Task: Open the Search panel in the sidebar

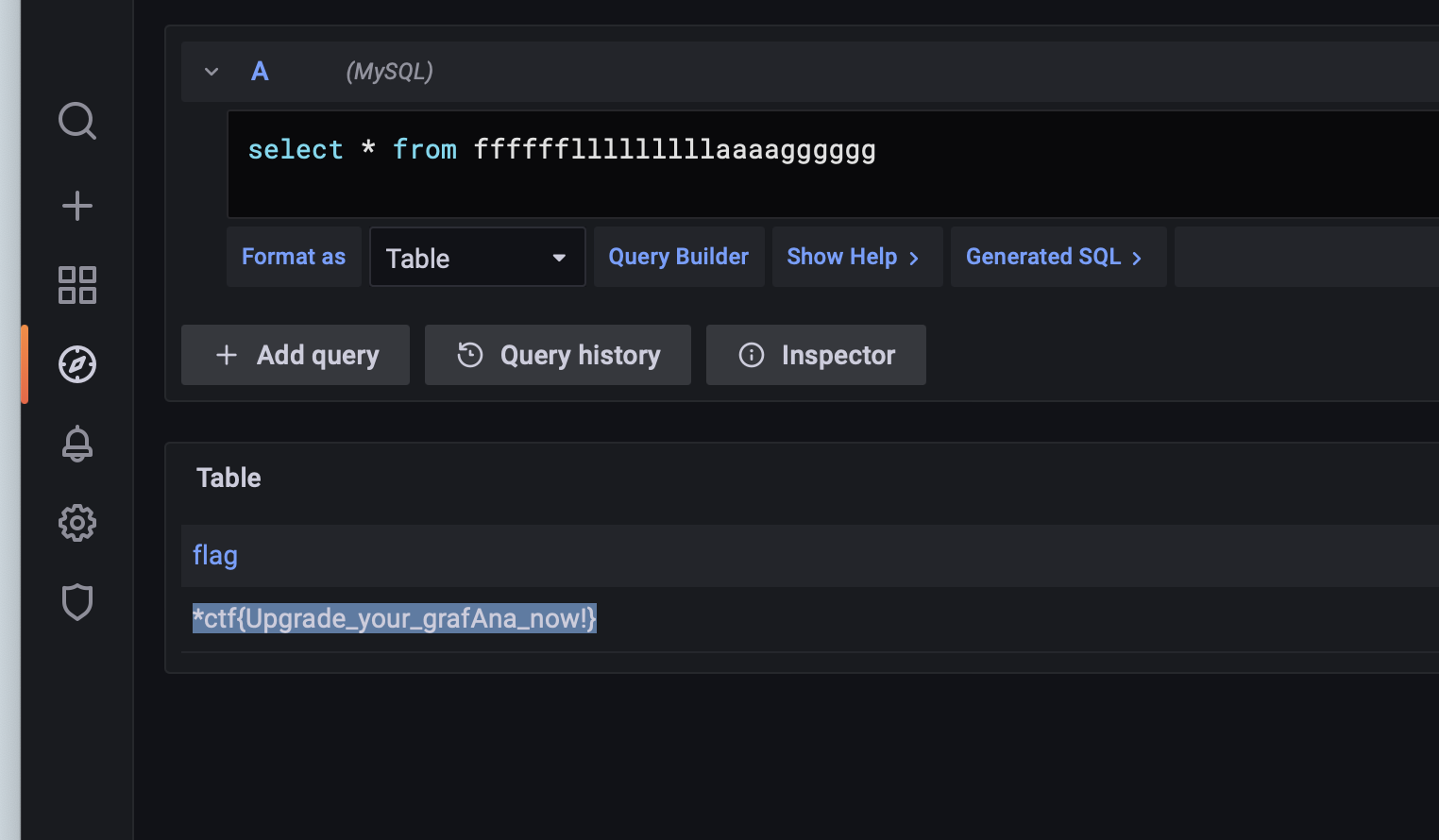Action: tap(77, 121)
